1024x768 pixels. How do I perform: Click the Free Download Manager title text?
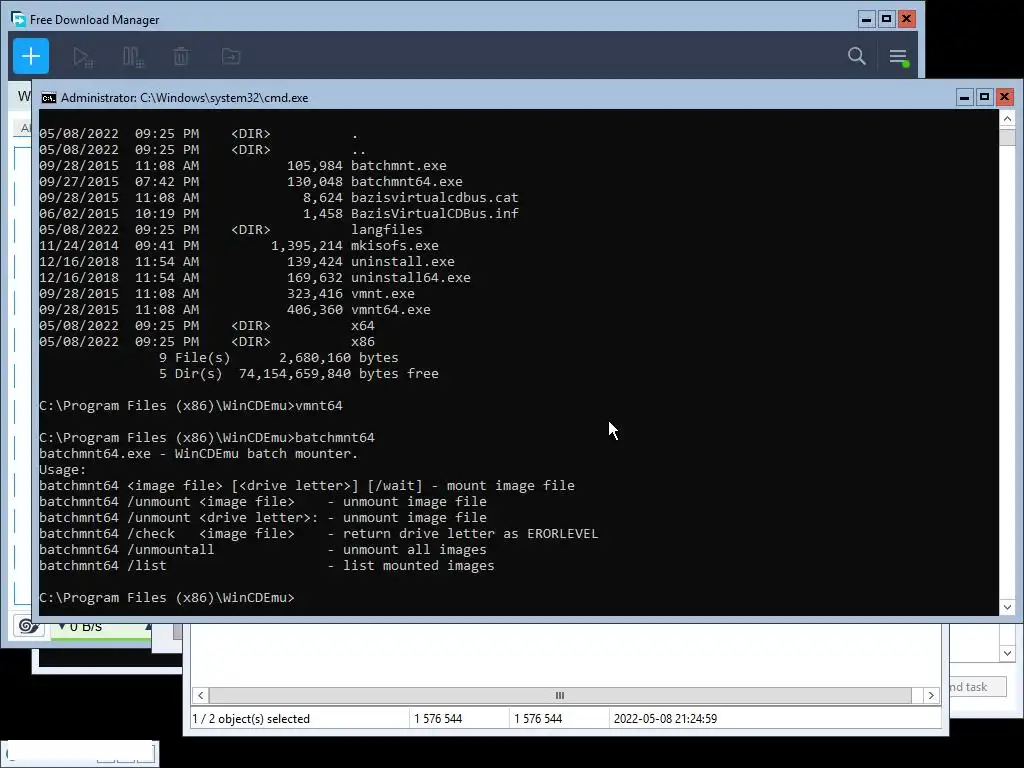95,20
